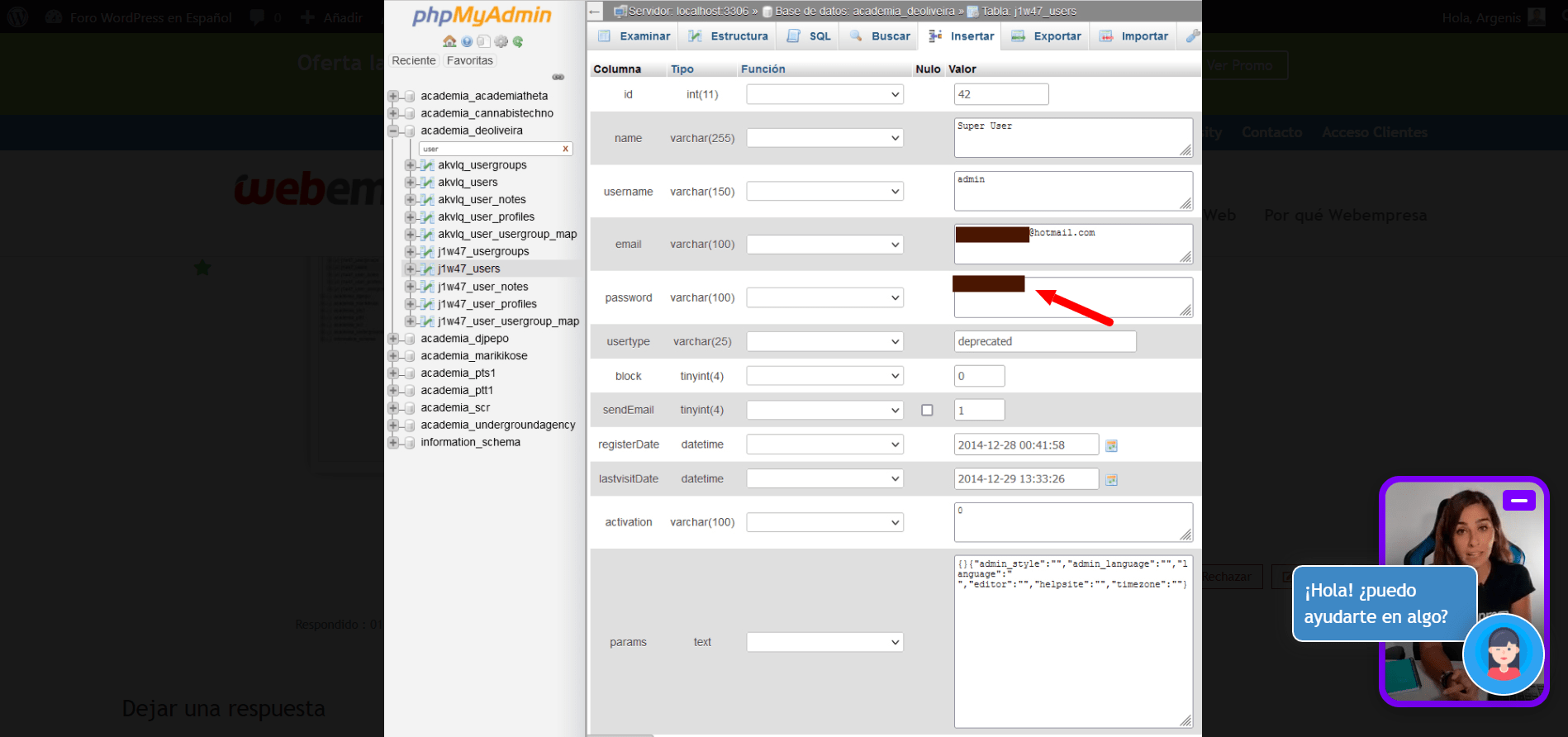Clear the table filter with red X
1568x737 pixels.
pos(565,149)
